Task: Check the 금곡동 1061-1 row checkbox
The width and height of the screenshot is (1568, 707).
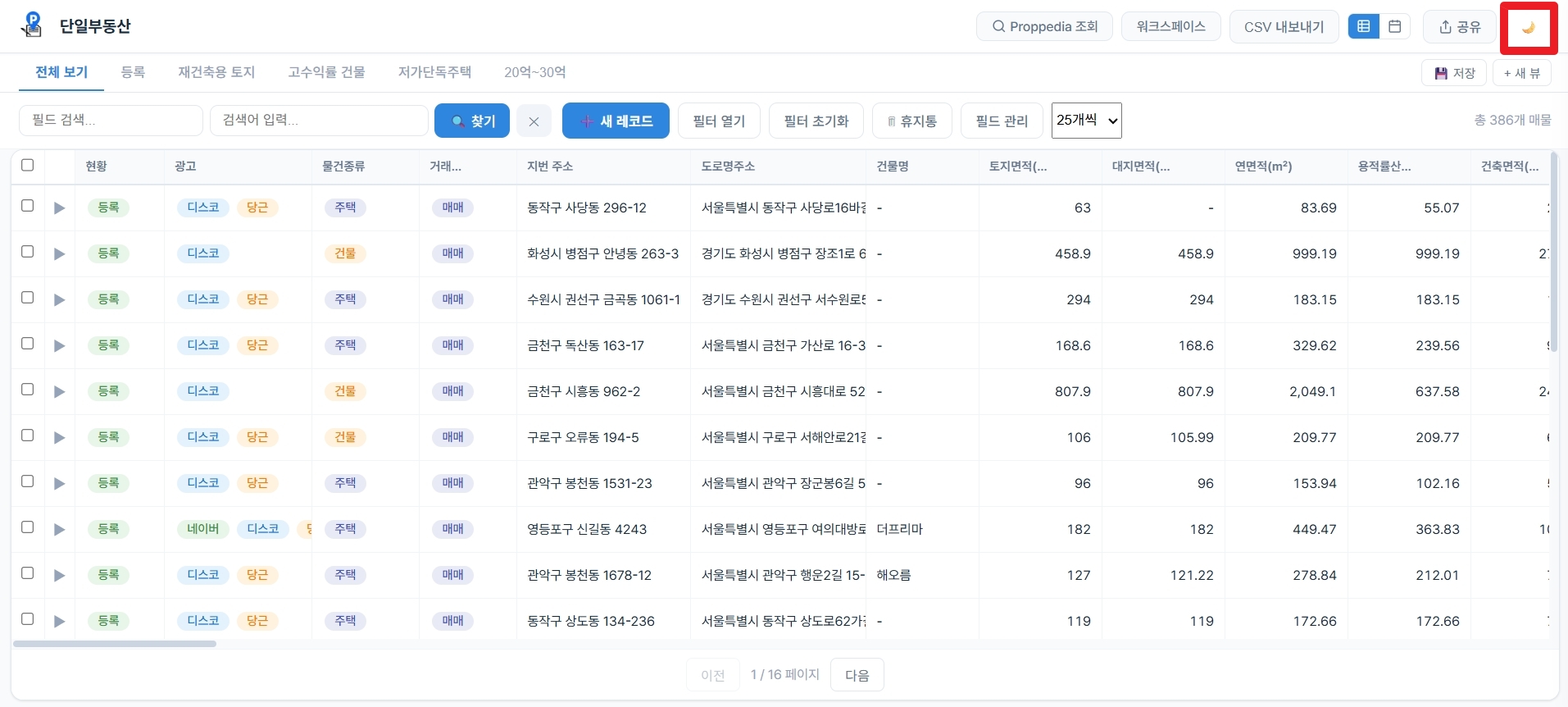Action: (x=28, y=298)
